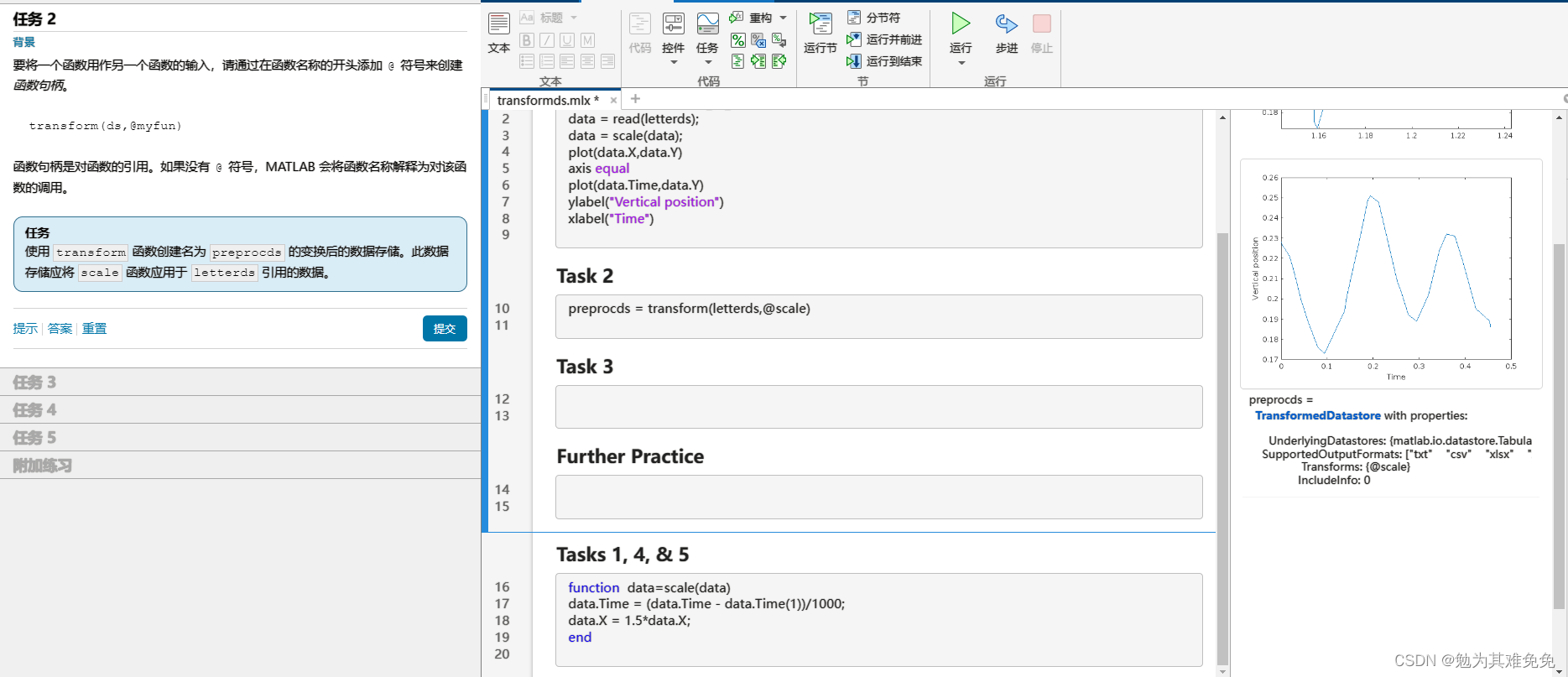Image resolution: width=1568 pixels, height=677 pixels.
Task: Click the smart indent icon
Action: point(738,61)
